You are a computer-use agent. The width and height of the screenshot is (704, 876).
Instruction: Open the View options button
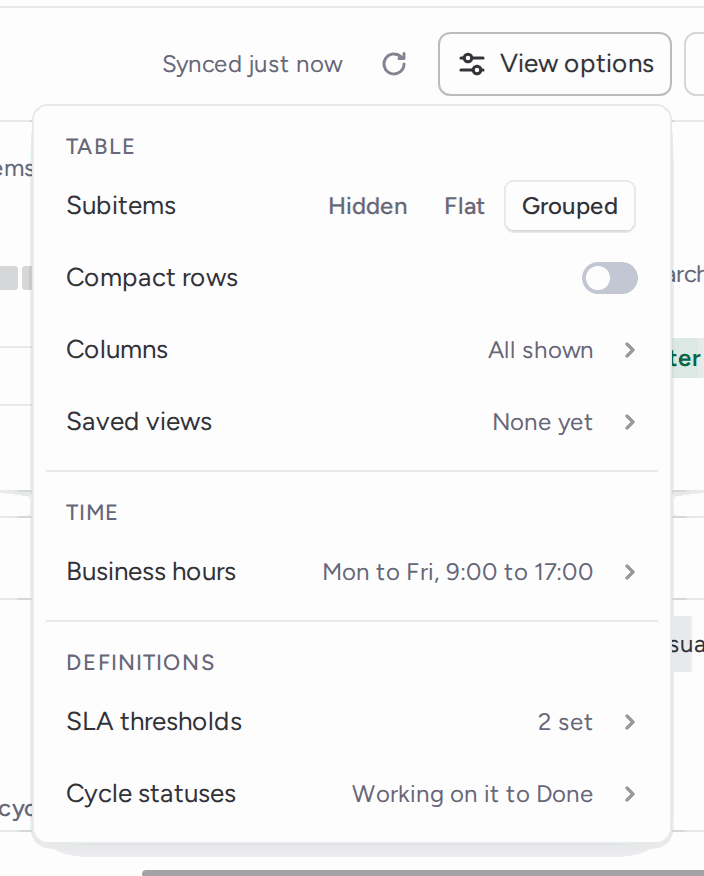555,64
